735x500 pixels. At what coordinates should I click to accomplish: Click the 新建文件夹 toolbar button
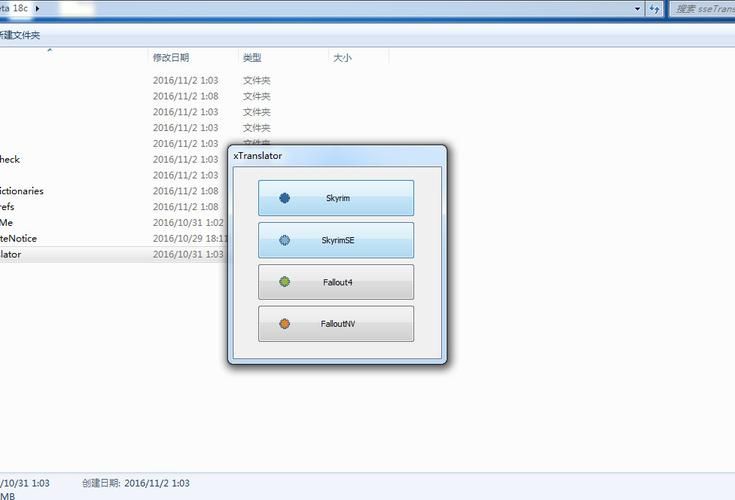(20, 35)
